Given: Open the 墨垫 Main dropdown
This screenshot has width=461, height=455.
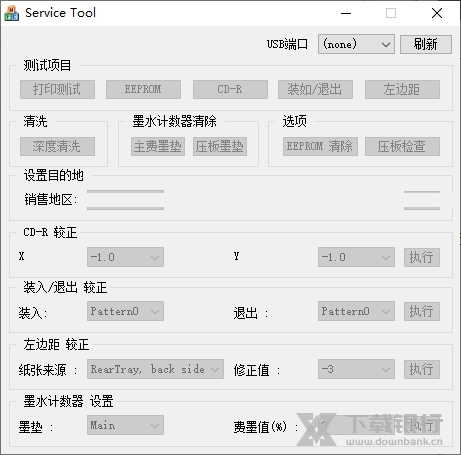Looking at the screenshot, I should 125,425.
